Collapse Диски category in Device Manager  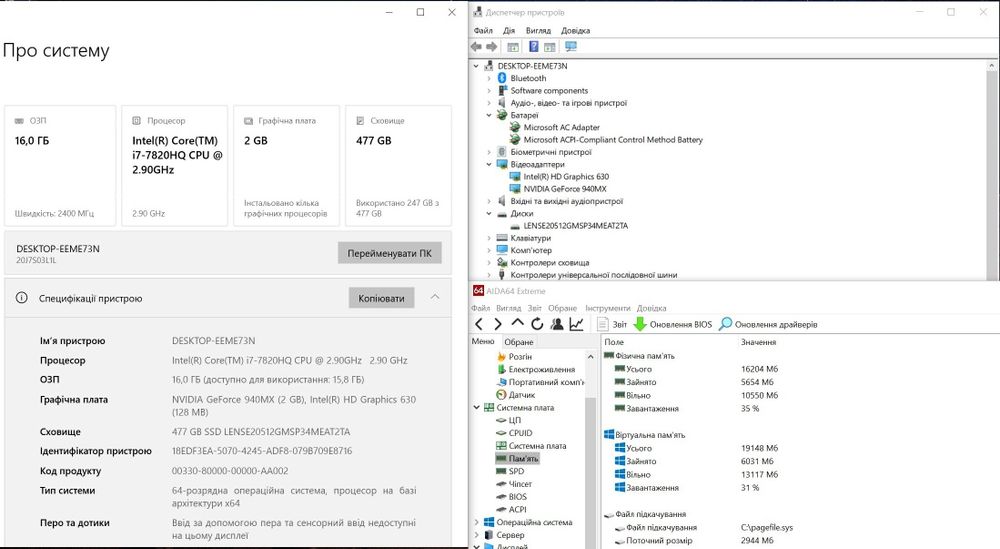489,214
